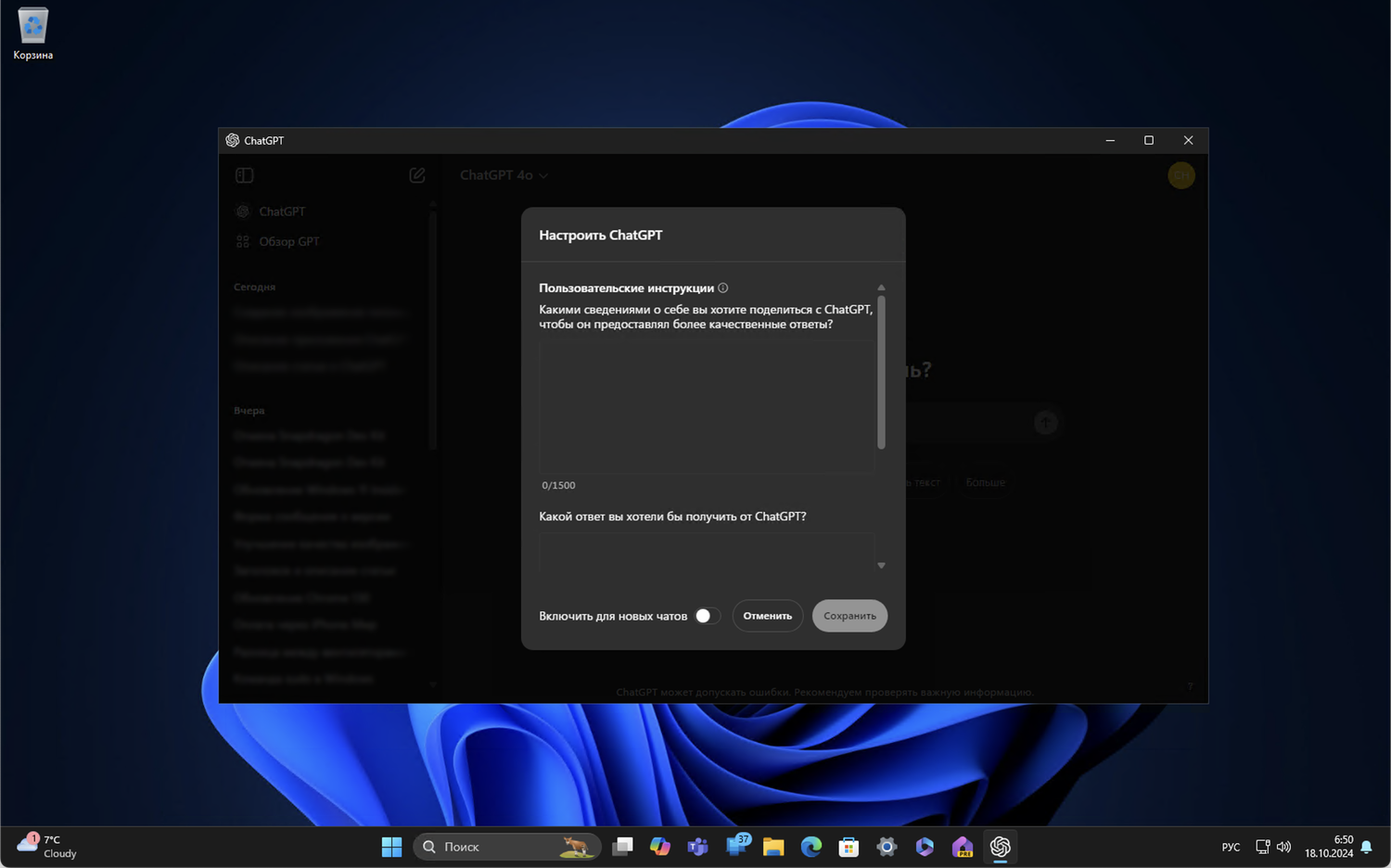Image resolution: width=1391 pixels, height=868 pixels.
Task: Click the dialog's vertical scrollbar thumb
Action: pyautogui.click(x=881, y=372)
